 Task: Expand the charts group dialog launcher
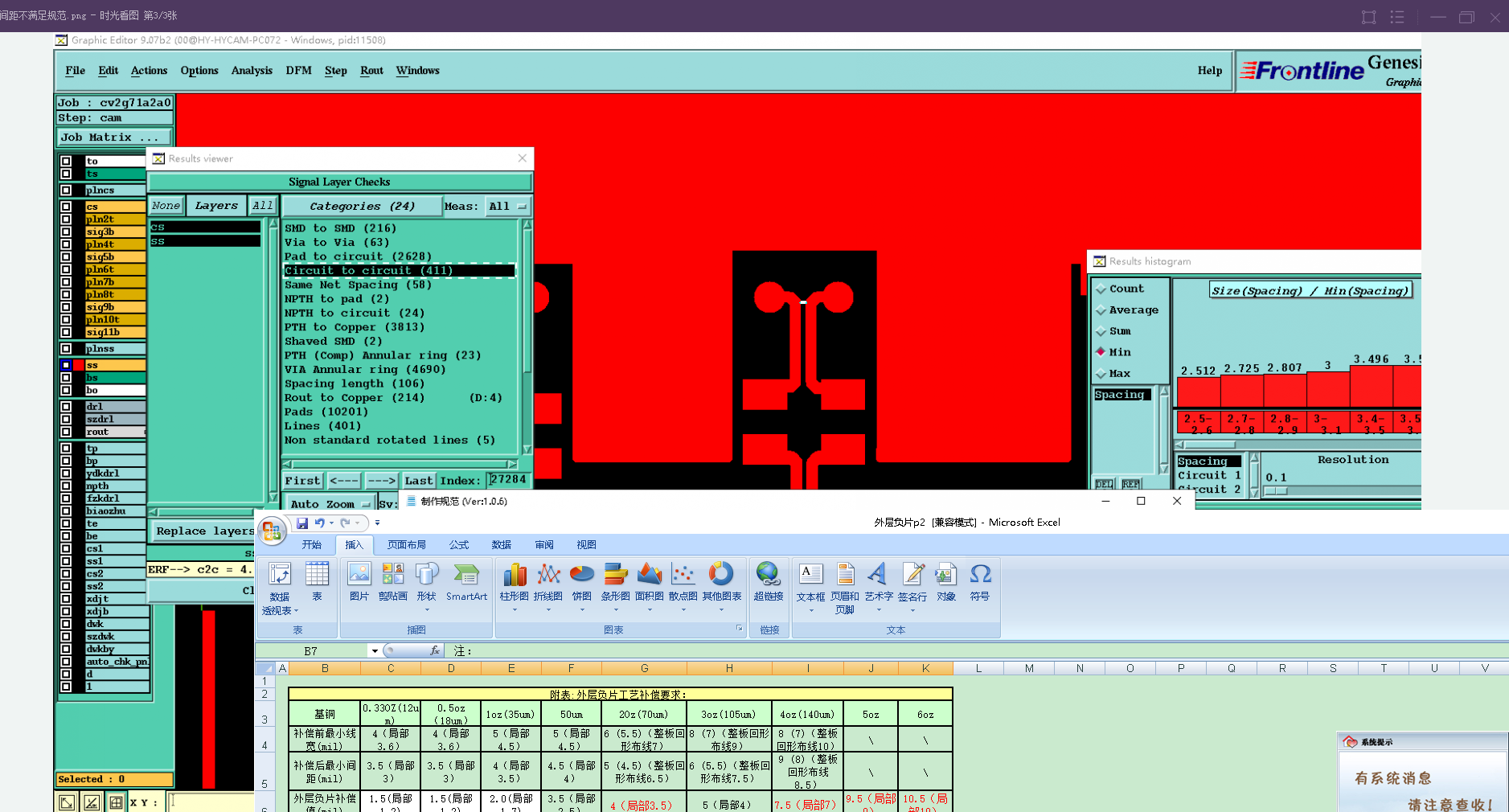coord(739,629)
